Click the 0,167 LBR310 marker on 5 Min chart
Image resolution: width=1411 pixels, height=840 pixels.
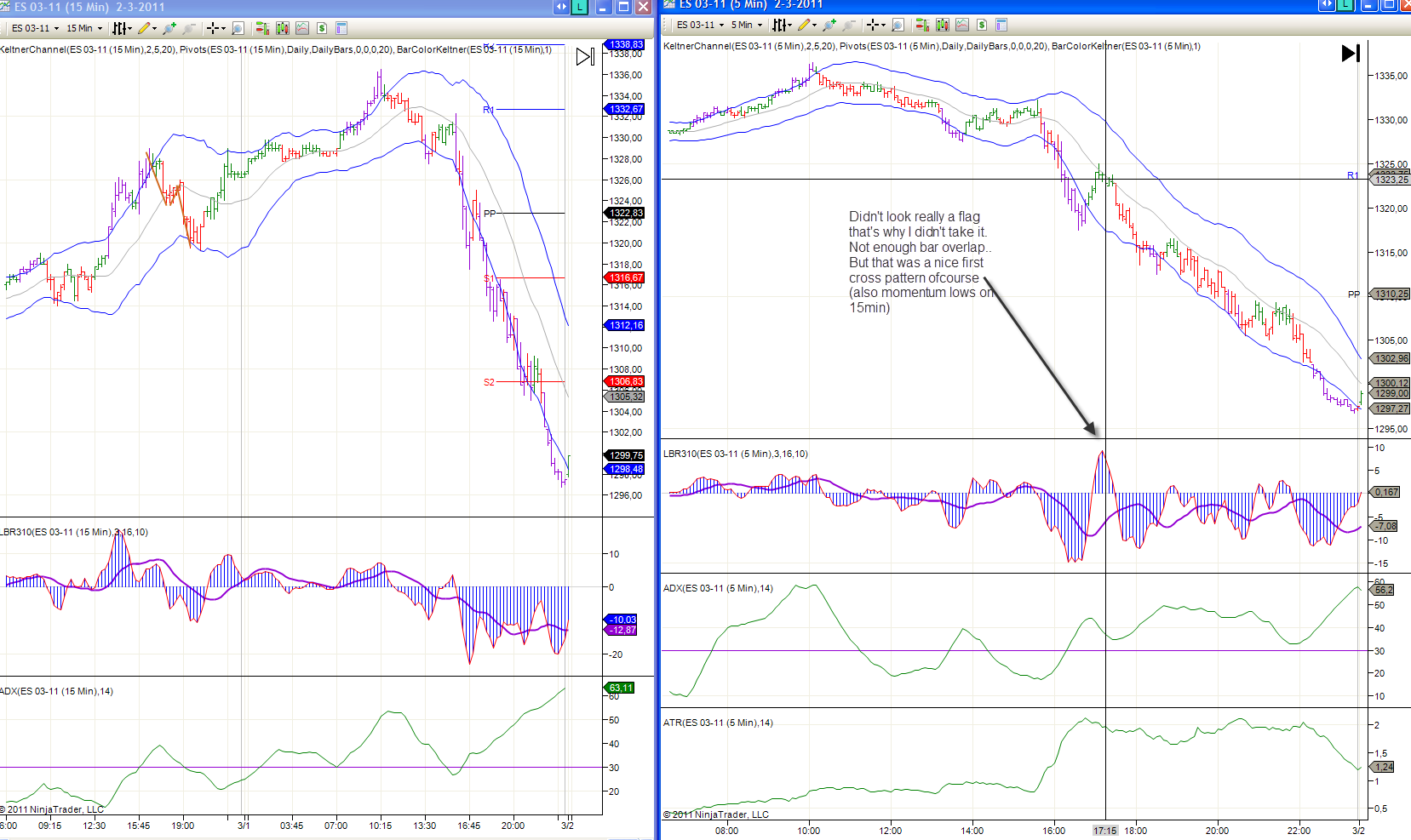(1385, 492)
